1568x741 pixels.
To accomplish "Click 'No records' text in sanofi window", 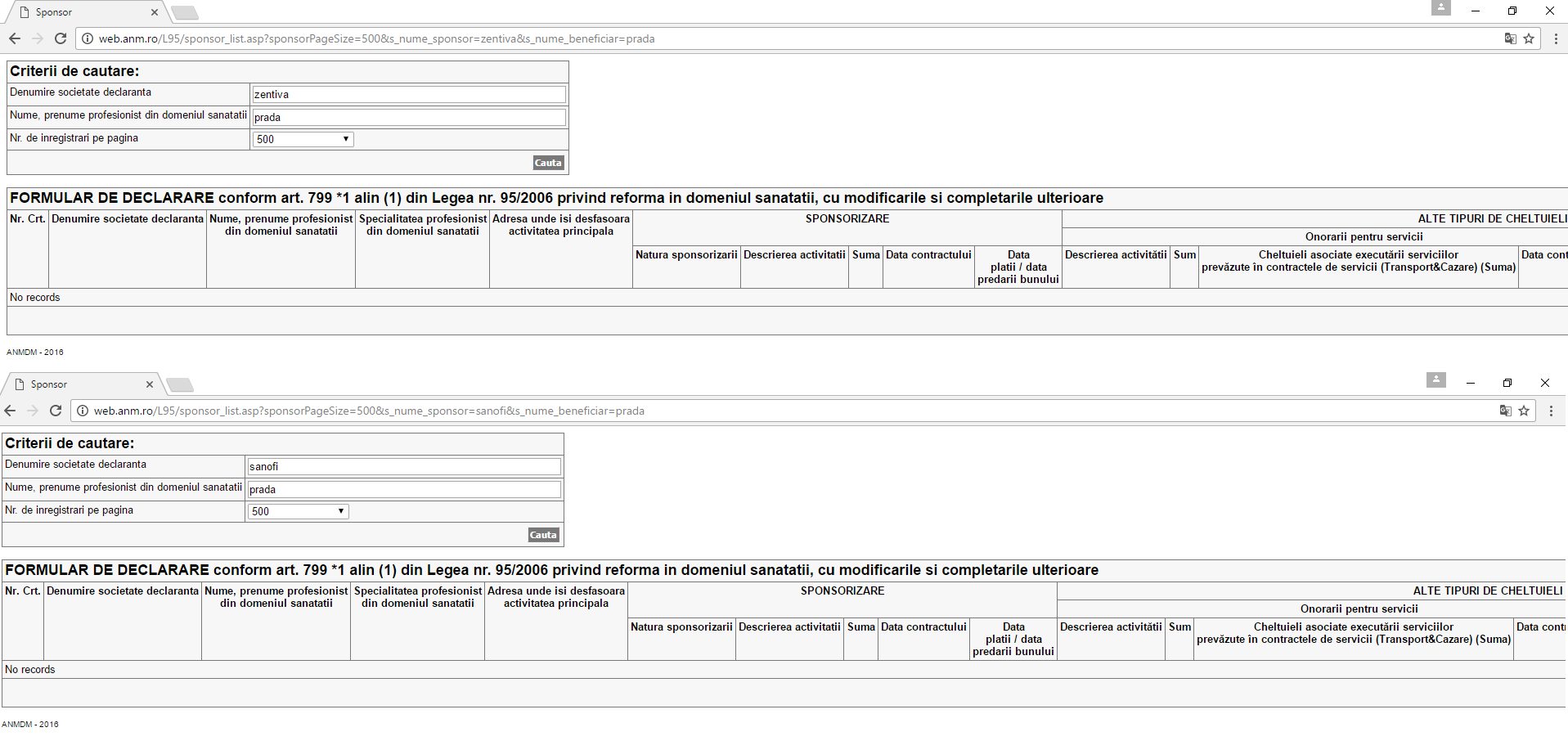I will (30, 670).
